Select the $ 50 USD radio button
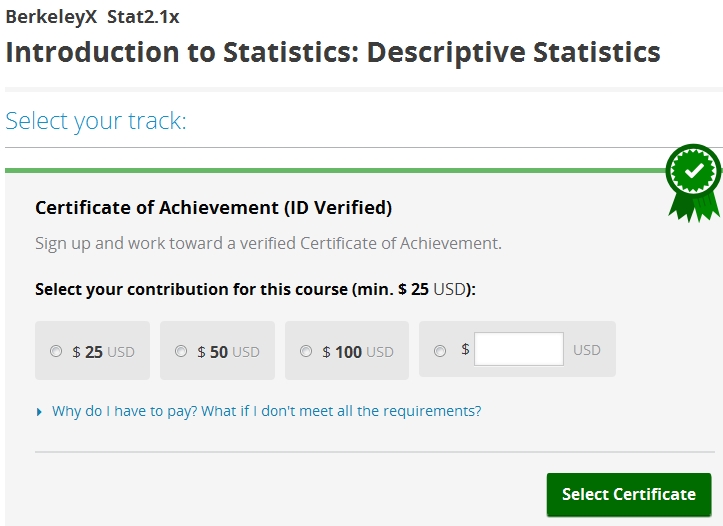 (x=181, y=351)
